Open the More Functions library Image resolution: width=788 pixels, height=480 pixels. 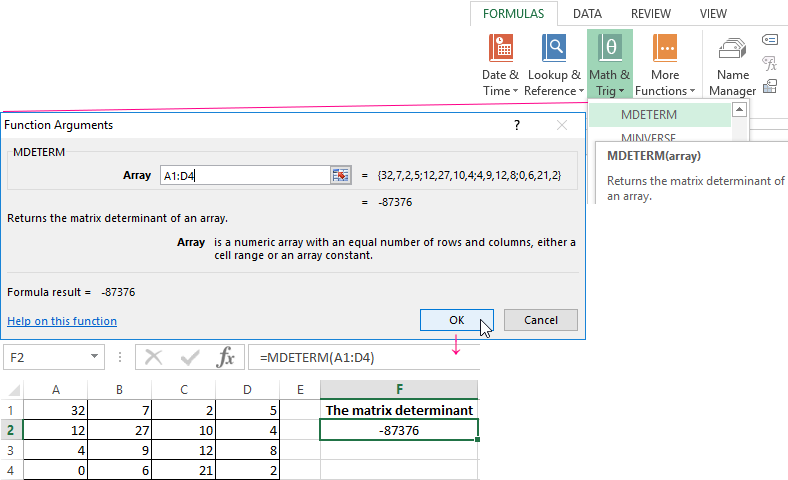(x=664, y=65)
